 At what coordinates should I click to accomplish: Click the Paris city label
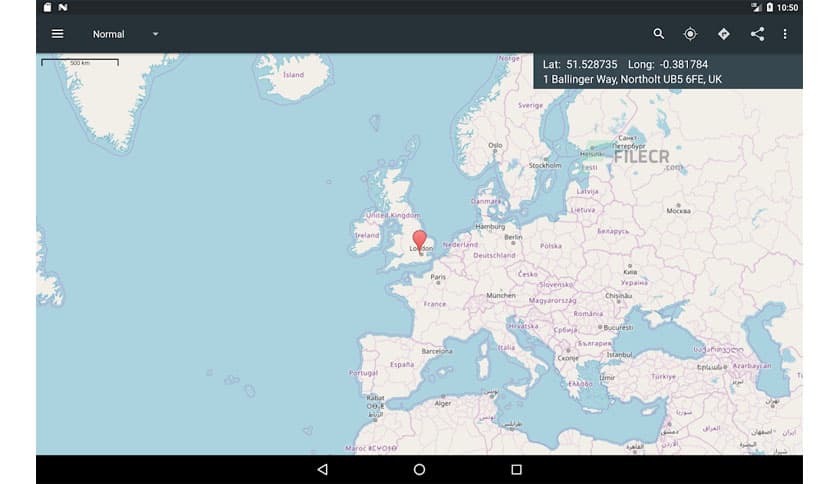pos(438,277)
